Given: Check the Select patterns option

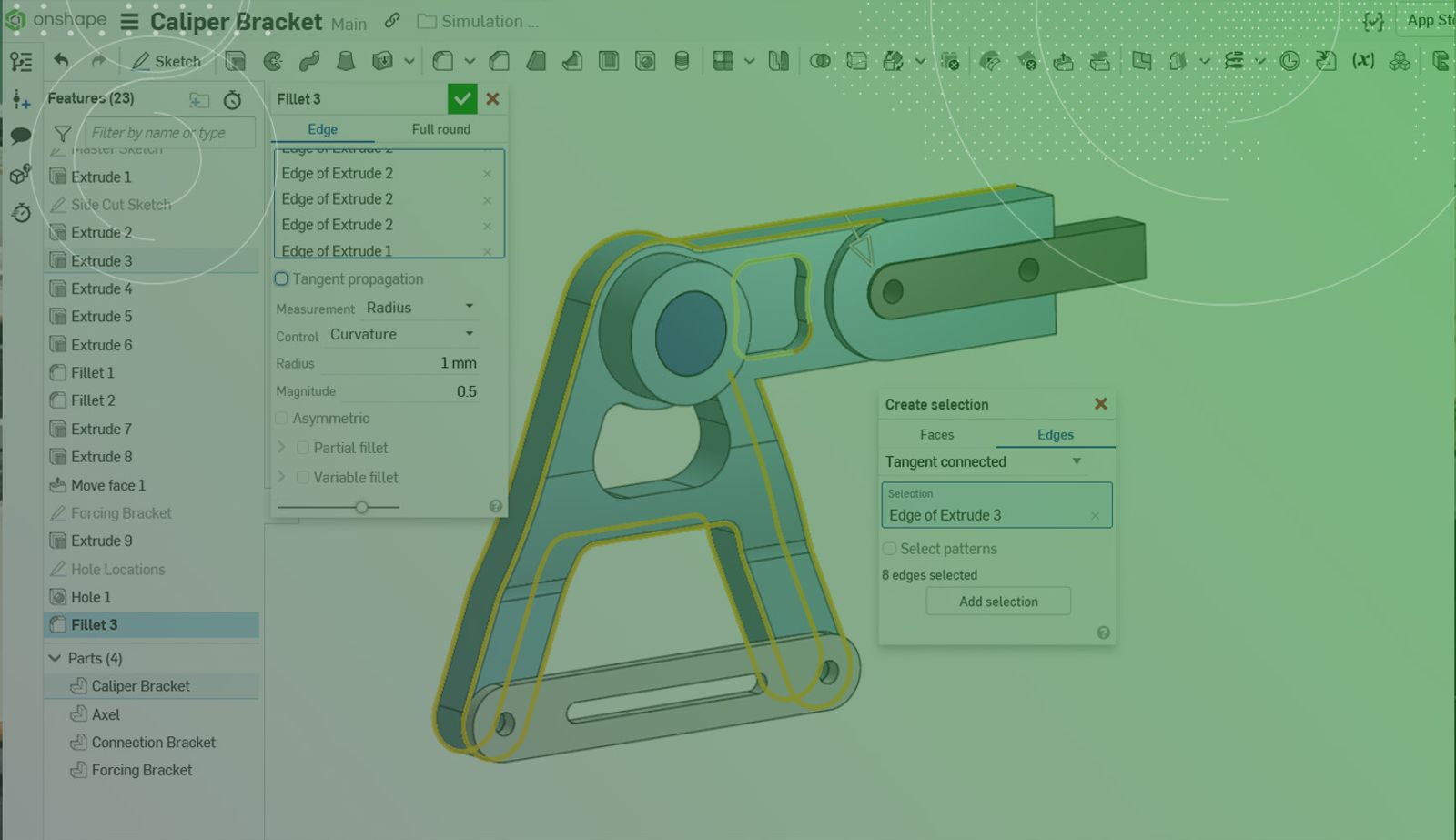Looking at the screenshot, I should (889, 549).
